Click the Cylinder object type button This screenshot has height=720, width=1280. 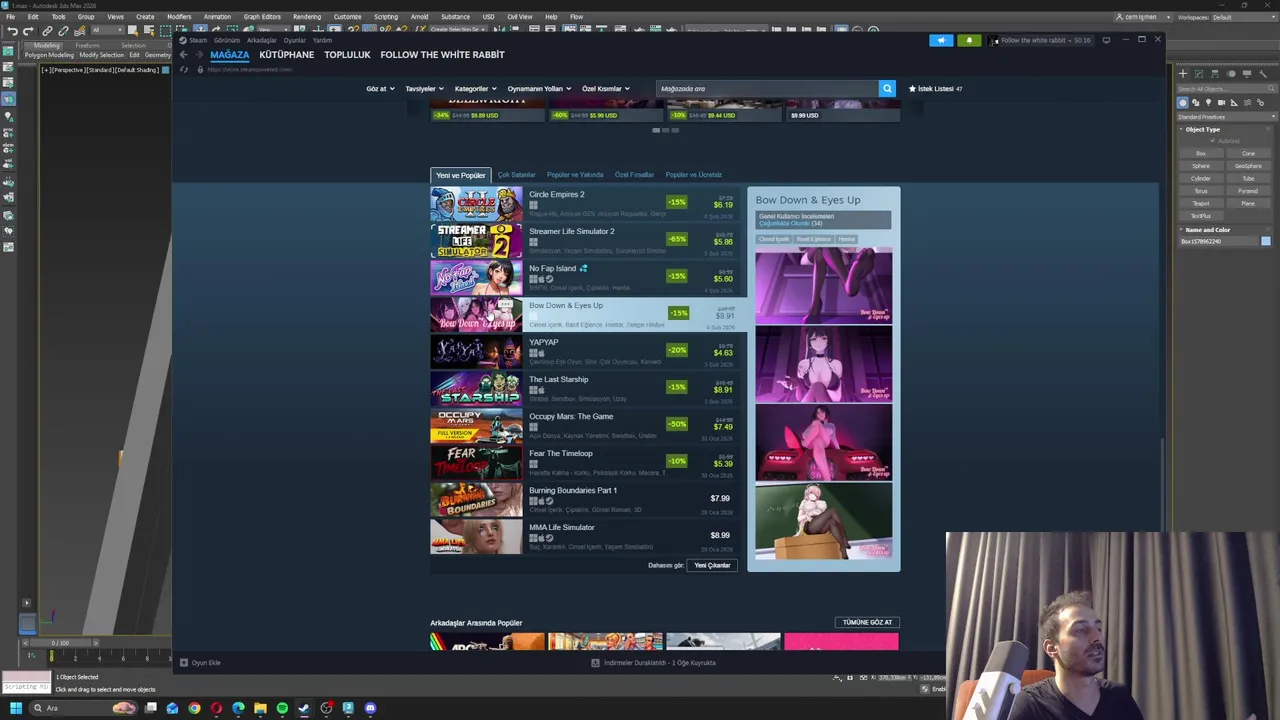1201,178
